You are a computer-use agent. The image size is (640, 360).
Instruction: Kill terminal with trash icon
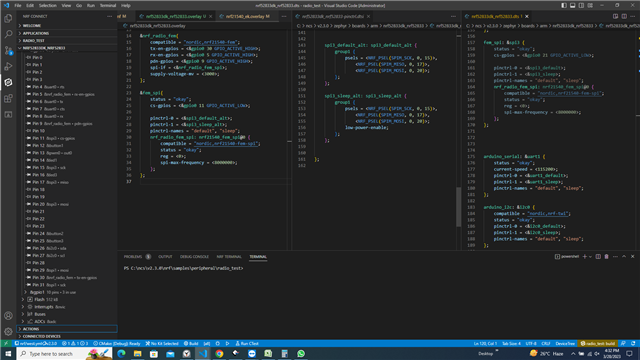pyautogui.click(x=607, y=257)
